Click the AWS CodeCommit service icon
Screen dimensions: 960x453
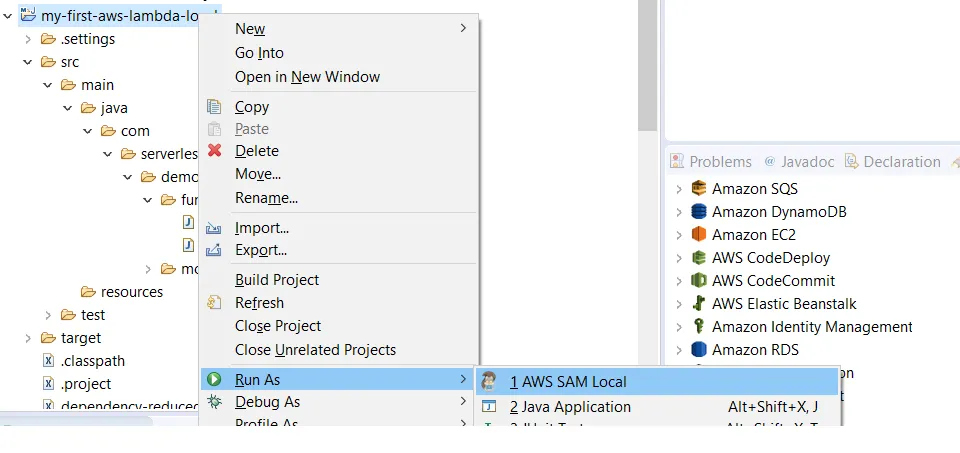click(x=699, y=280)
